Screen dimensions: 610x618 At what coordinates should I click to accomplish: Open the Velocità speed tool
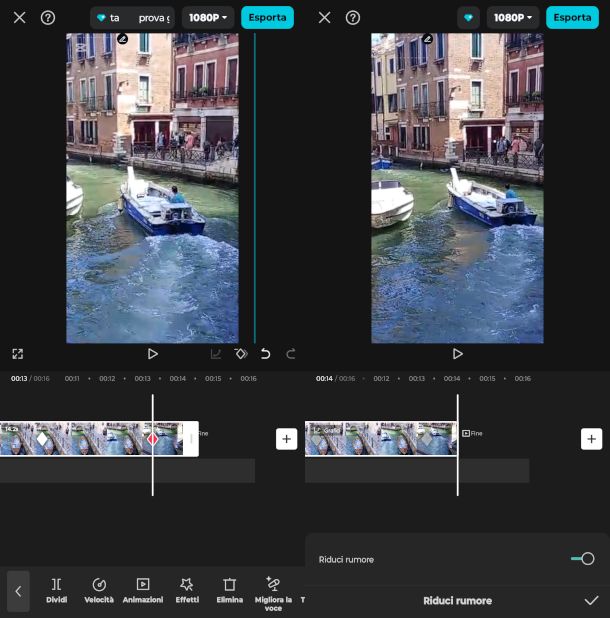tap(99, 589)
